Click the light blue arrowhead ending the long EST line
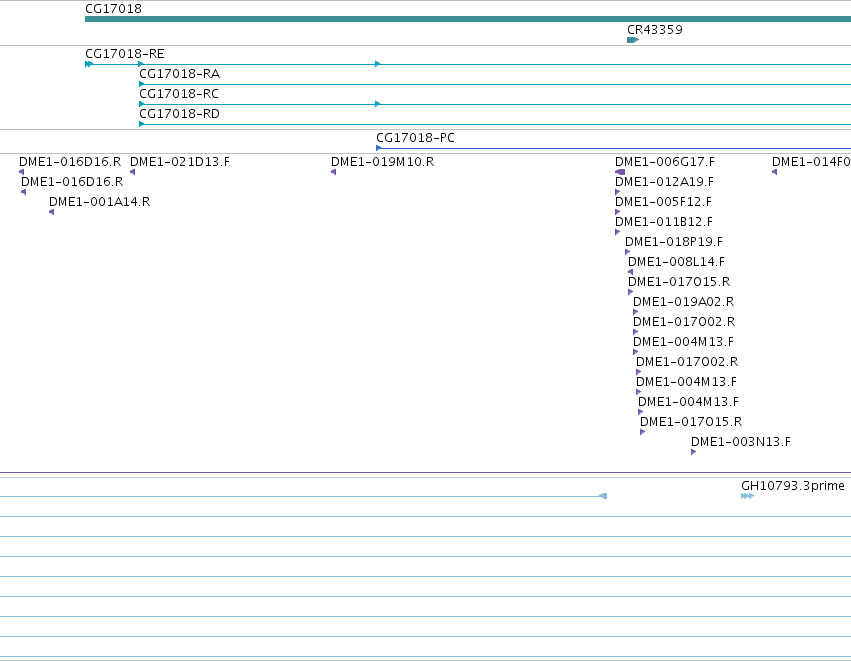This screenshot has width=851, height=661. click(603, 496)
